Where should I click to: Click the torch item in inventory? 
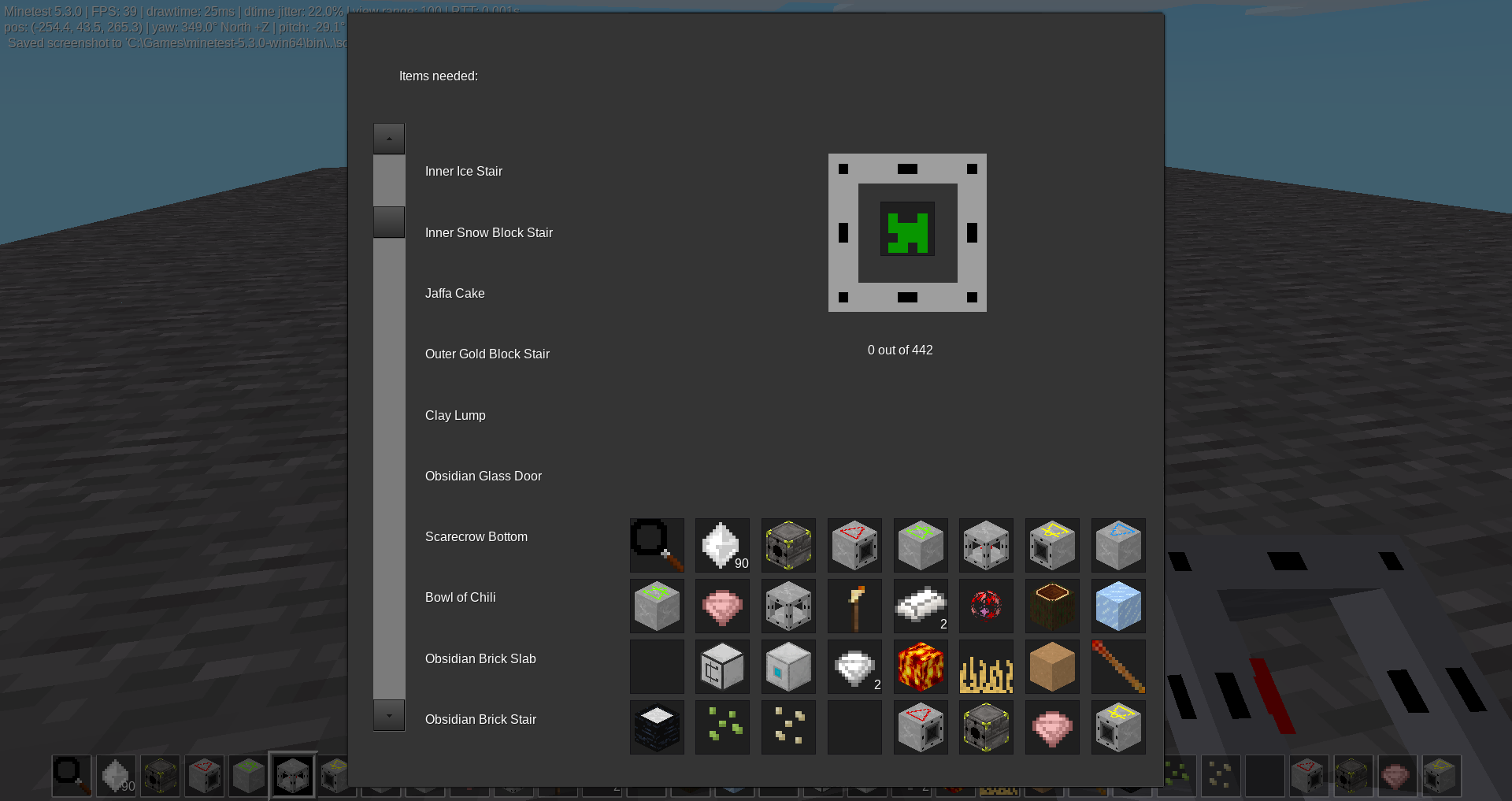click(x=854, y=606)
